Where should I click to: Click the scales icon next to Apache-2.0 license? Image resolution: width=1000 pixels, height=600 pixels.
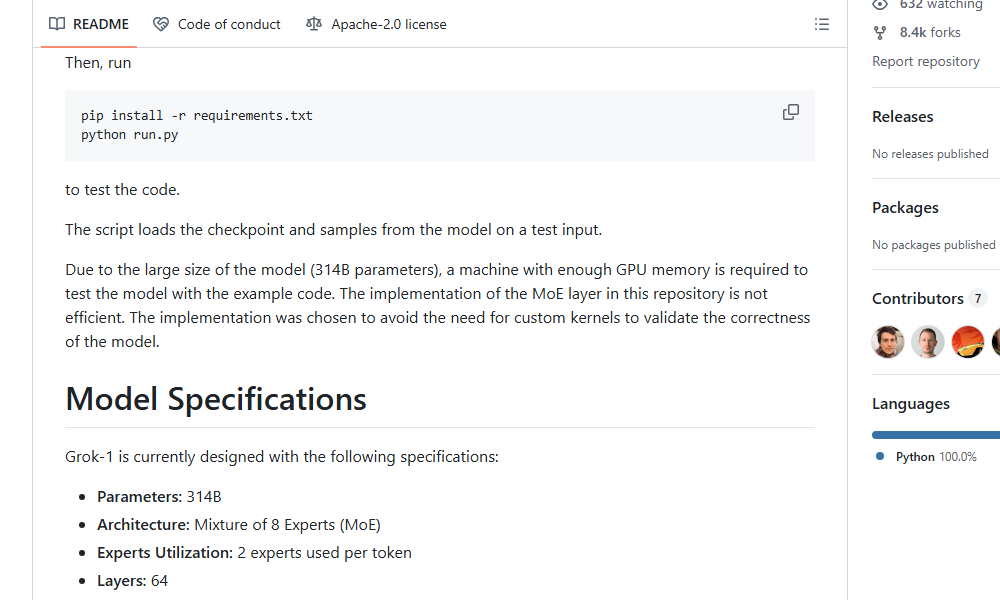tap(313, 24)
